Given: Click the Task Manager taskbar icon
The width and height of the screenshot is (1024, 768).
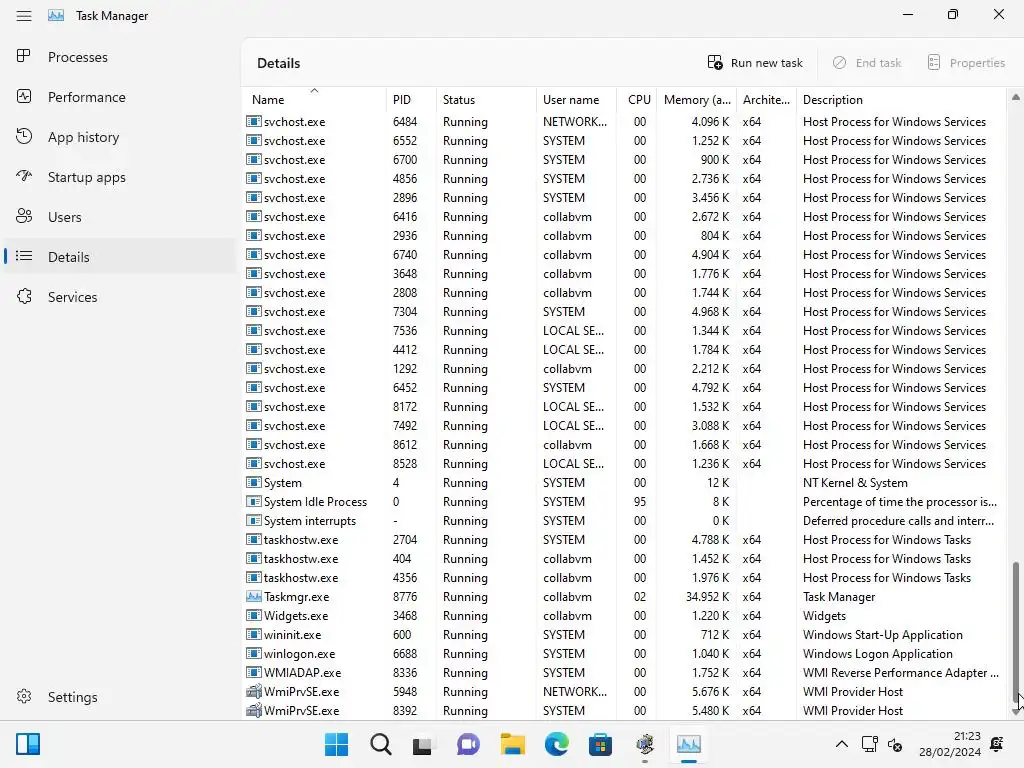Looking at the screenshot, I should 689,744.
